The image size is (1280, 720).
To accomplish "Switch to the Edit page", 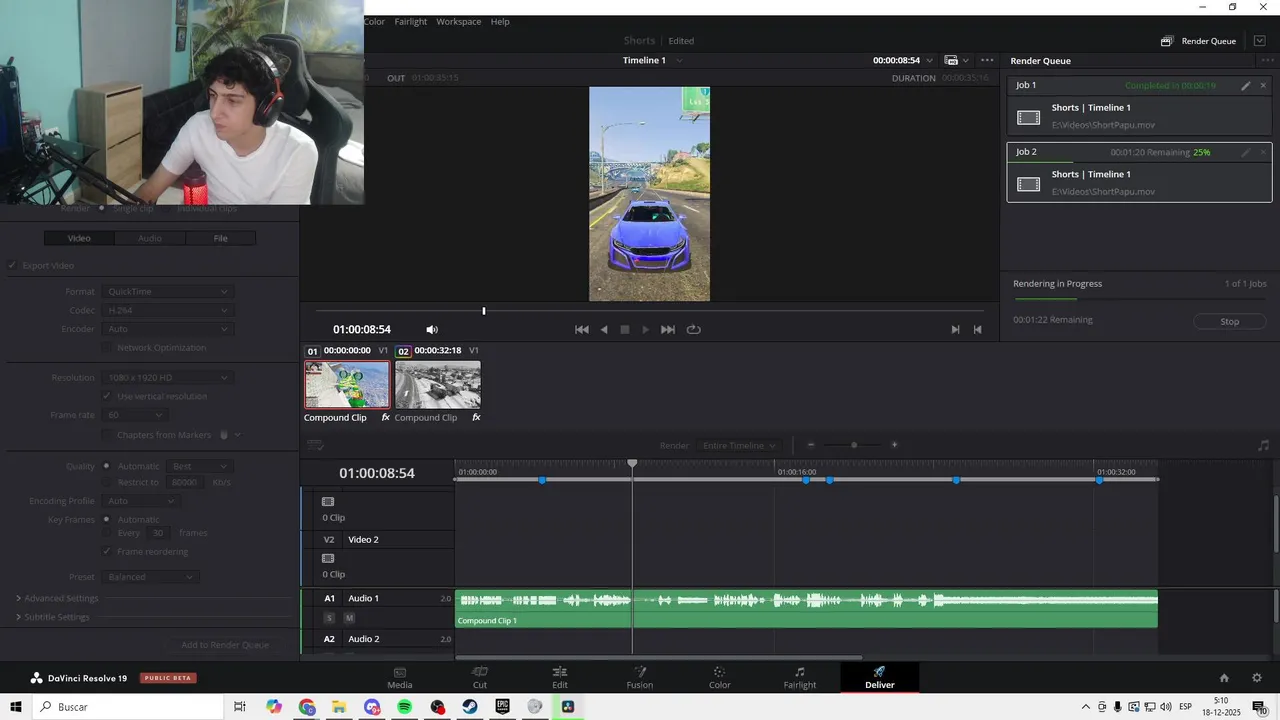I will pyautogui.click(x=560, y=677).
